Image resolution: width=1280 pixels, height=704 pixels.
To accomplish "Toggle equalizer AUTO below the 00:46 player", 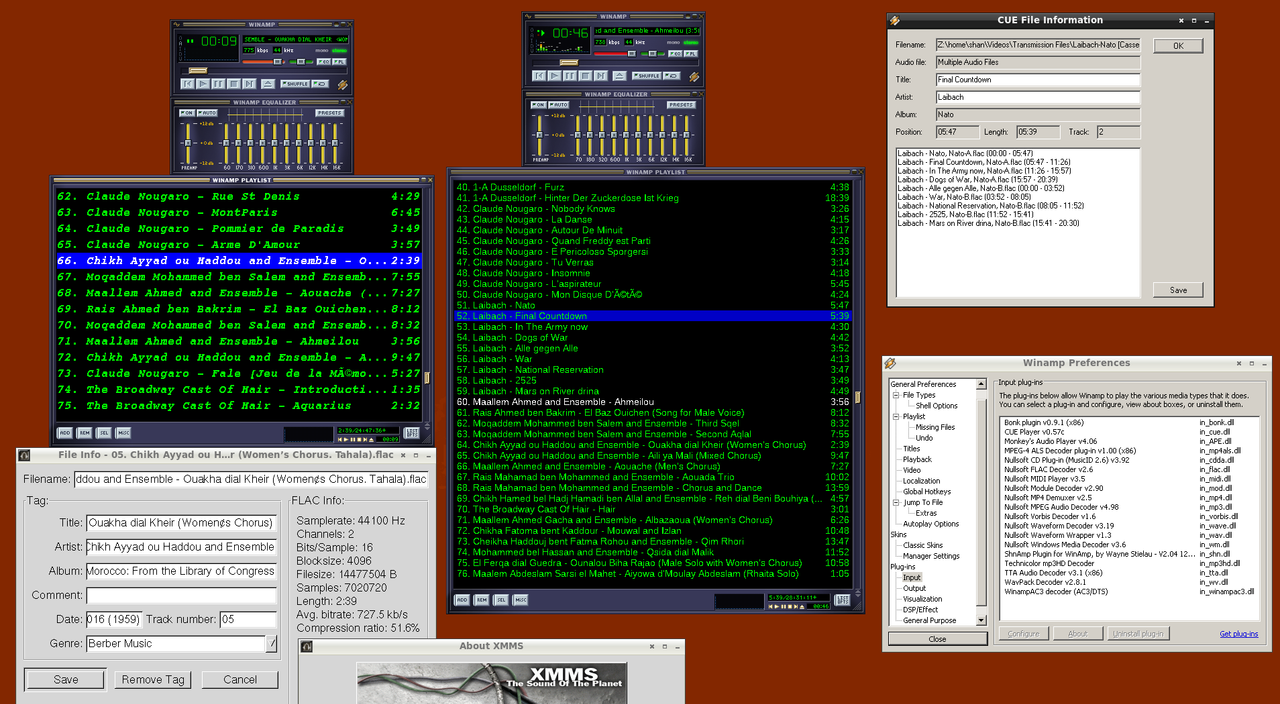I will [559, 105].
